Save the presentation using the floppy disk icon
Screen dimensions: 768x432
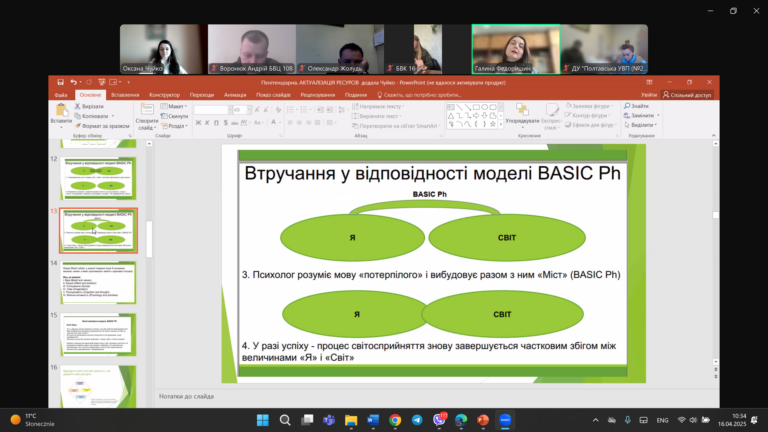tap(60, 82)
